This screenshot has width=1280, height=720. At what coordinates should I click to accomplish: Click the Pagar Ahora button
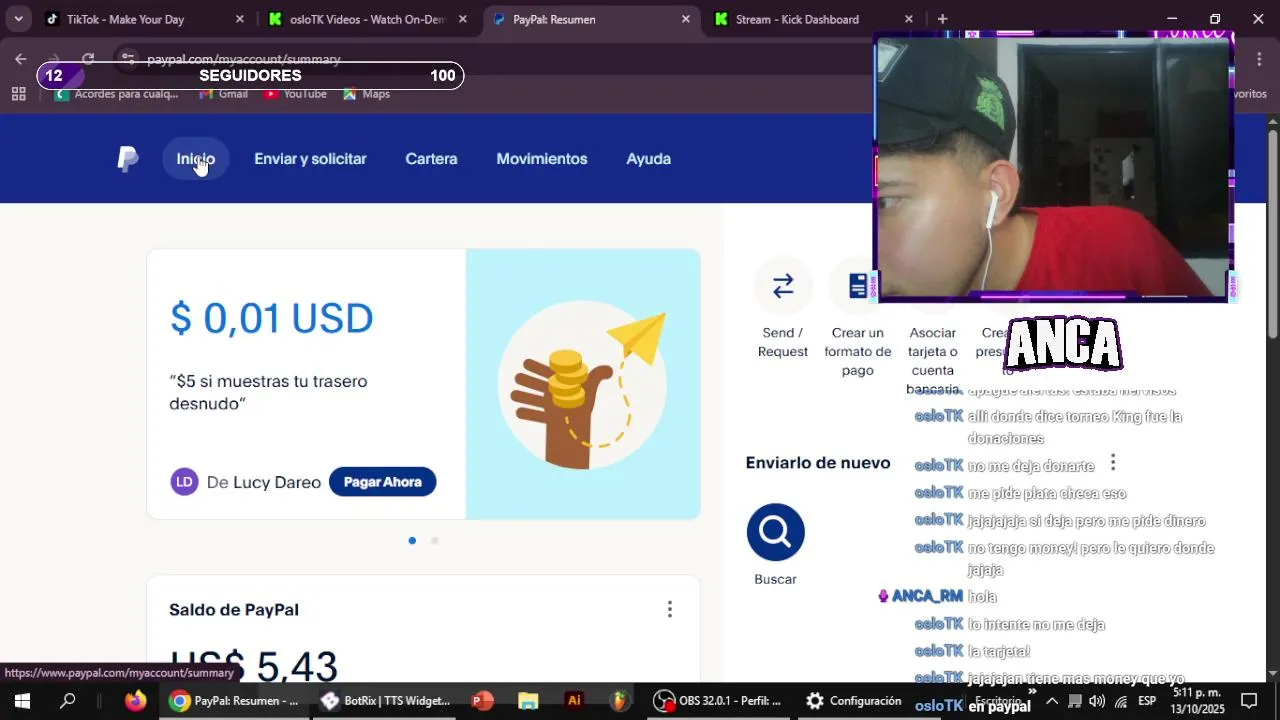click(382, 482)
